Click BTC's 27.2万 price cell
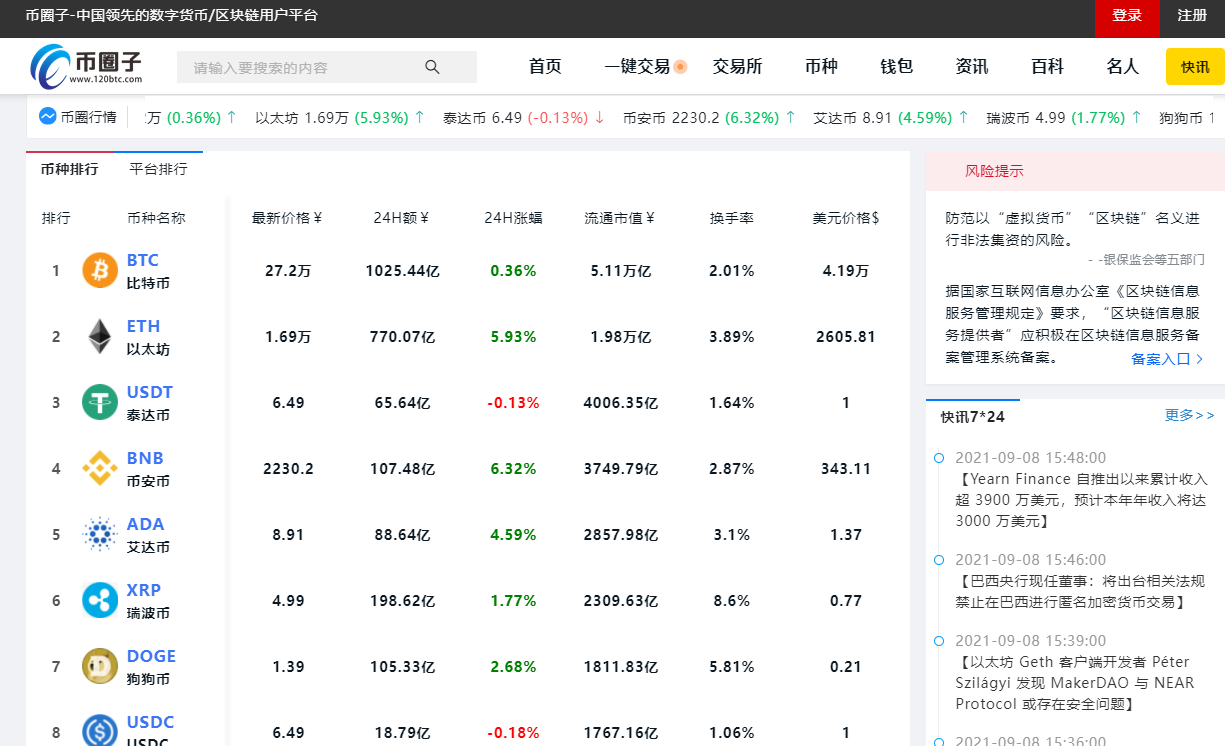 [288, 270]
